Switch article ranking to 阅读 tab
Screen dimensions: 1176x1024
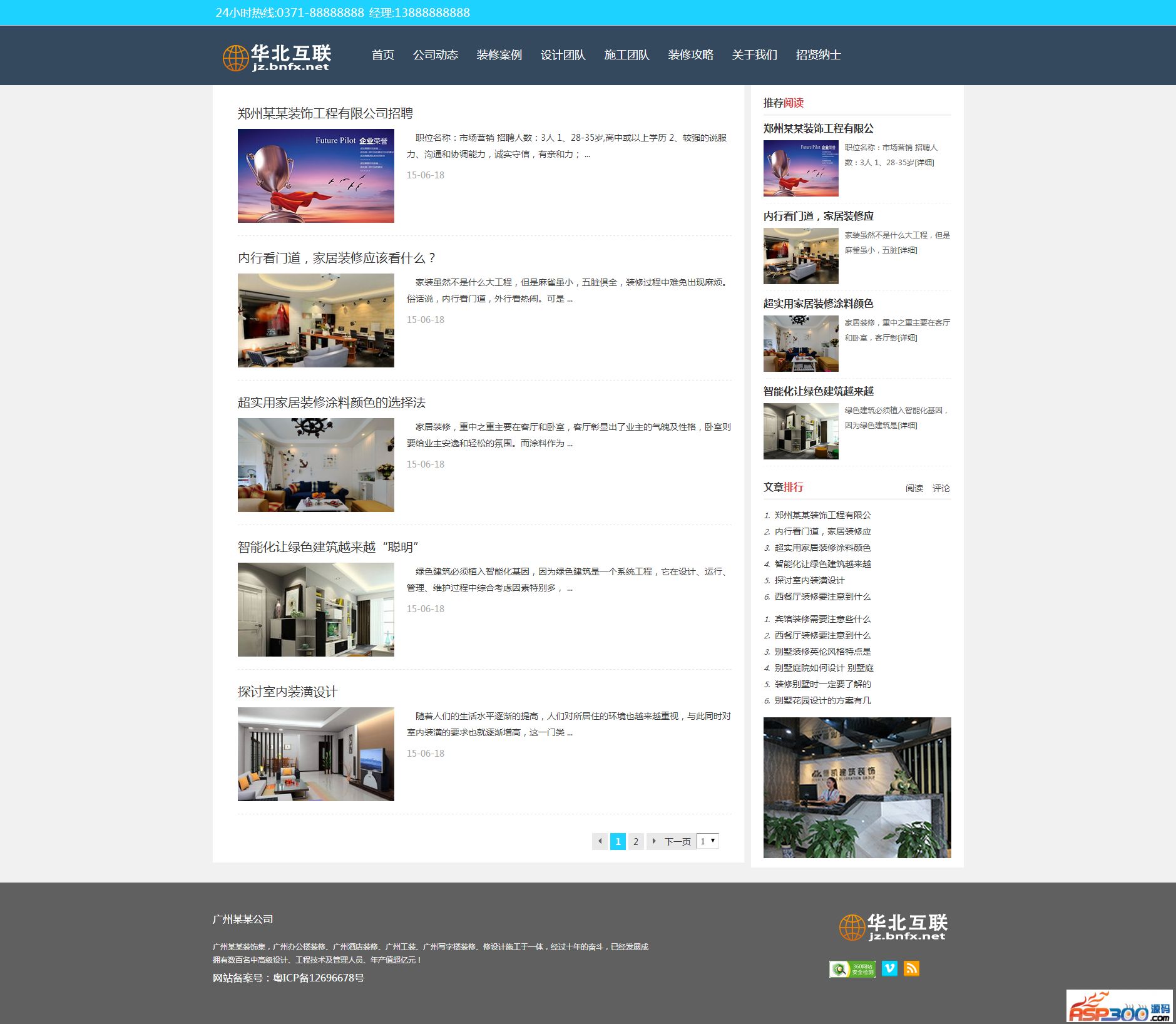(x=914, y=488)
